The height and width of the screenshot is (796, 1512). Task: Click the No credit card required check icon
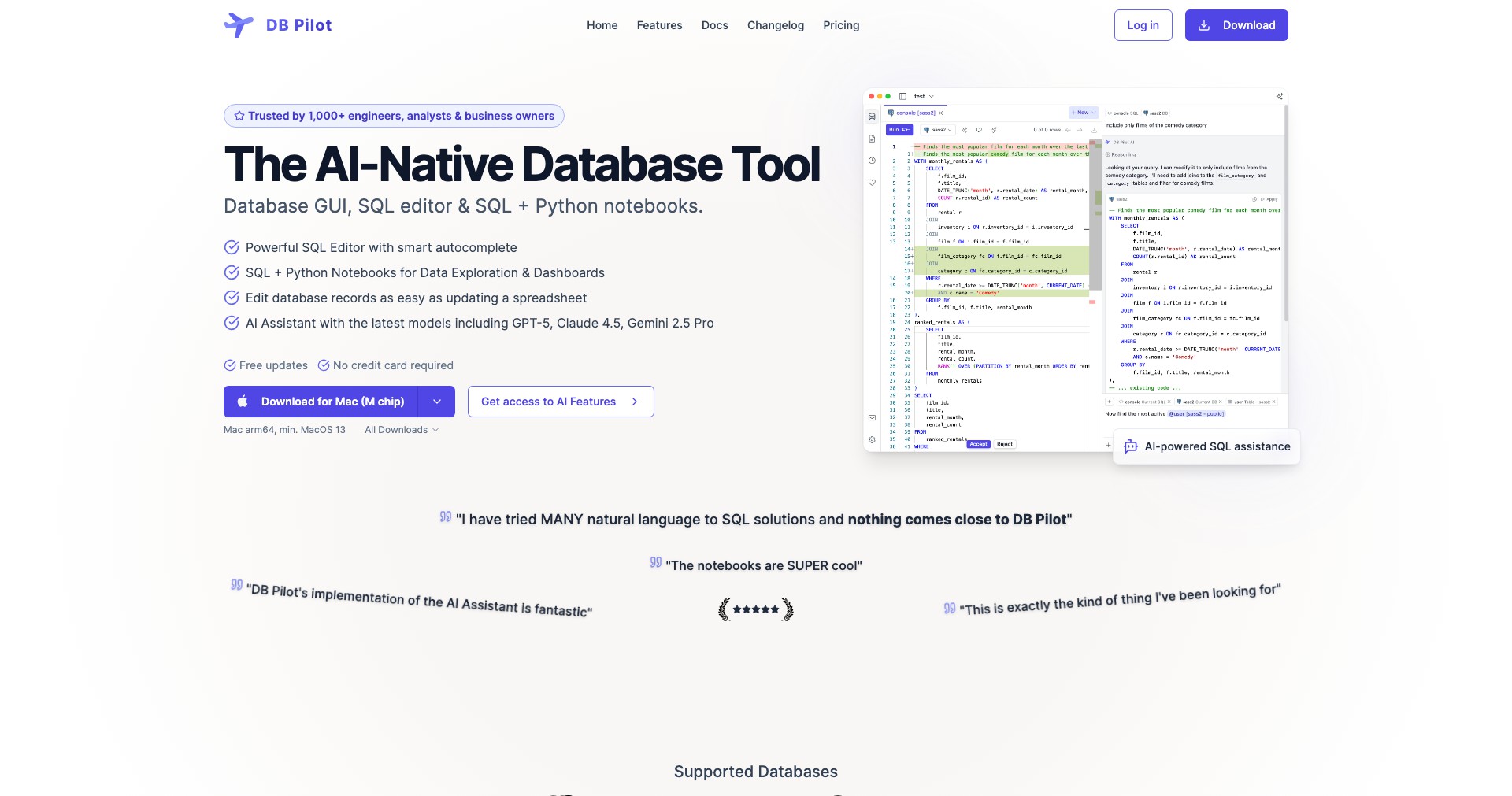324,365
